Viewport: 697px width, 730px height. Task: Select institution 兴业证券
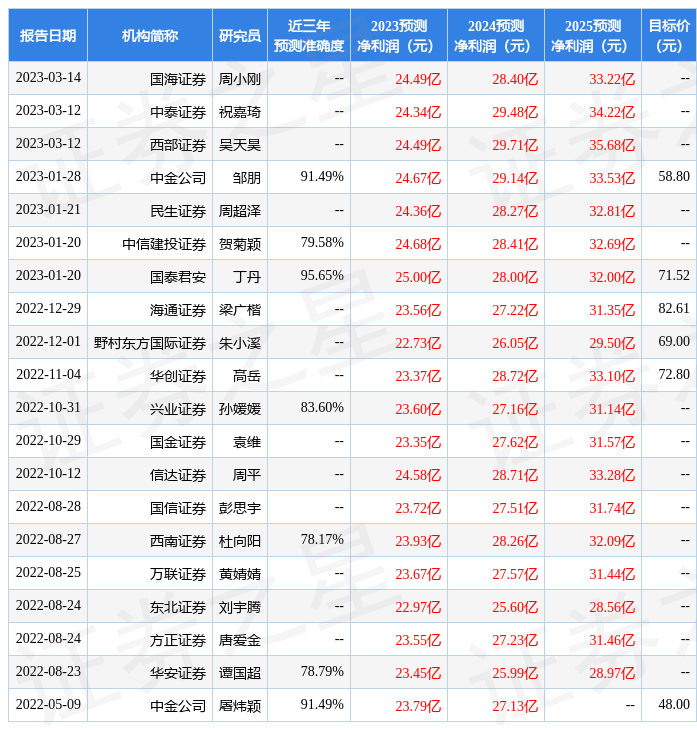coord(178,409)
